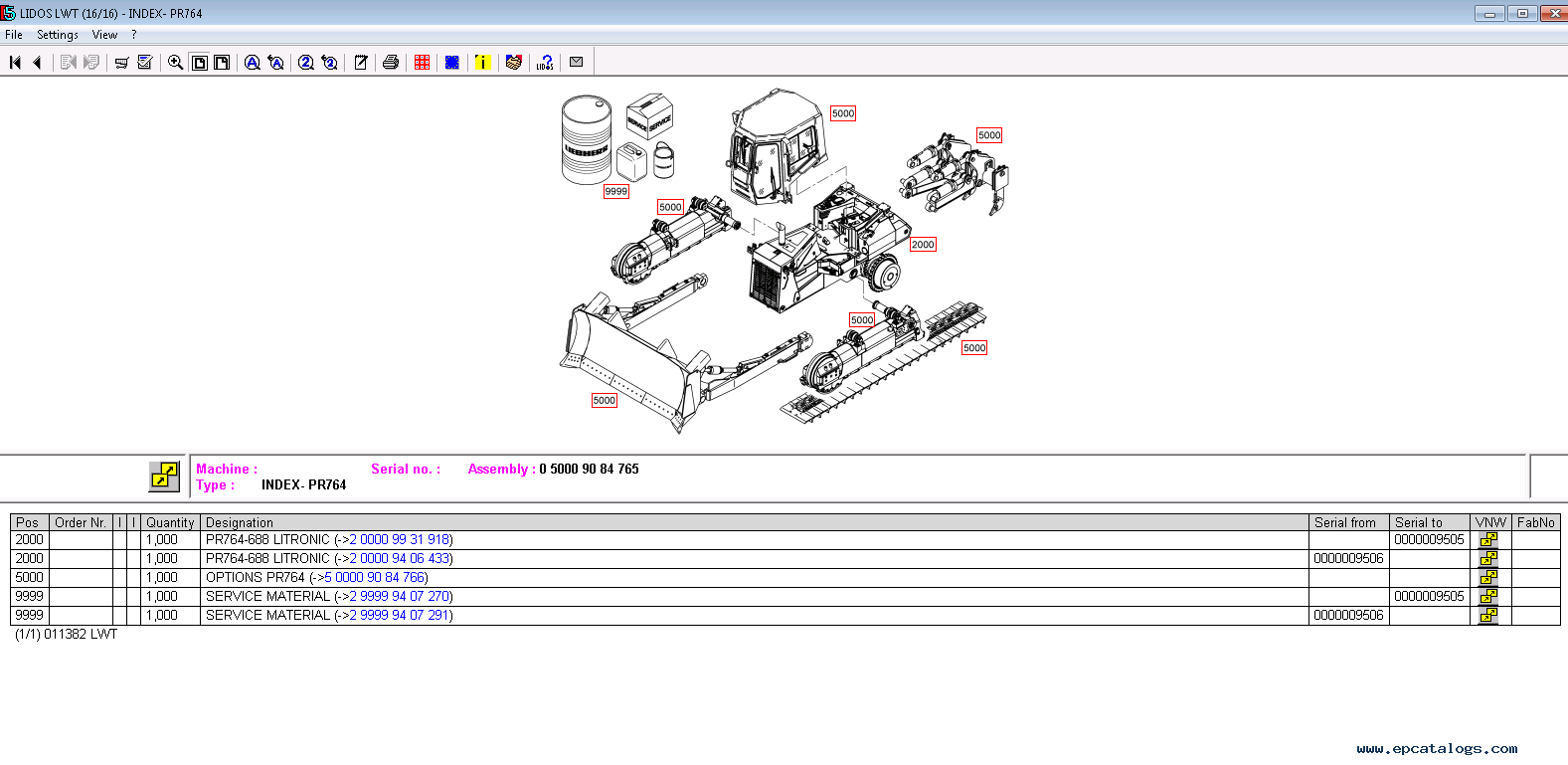Click the blue square selection icon
The height and width of the screenshot is (765, 1568).
452,62
